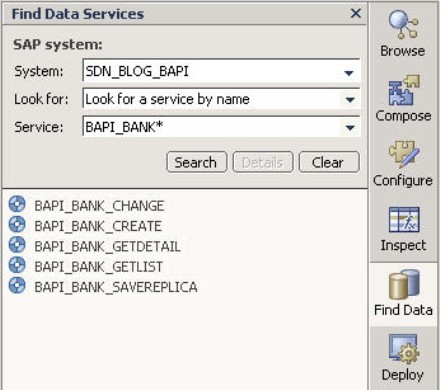
Task: Click the icon beside BAPI_BANK_CREATE
Action: [x=17, y=225]
